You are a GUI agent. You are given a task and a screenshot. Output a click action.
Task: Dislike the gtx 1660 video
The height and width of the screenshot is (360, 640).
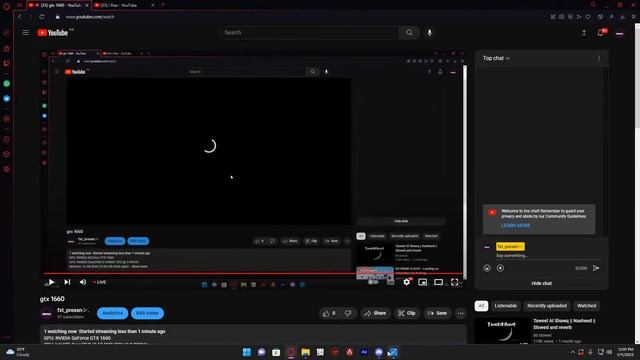tap(348, 313)
